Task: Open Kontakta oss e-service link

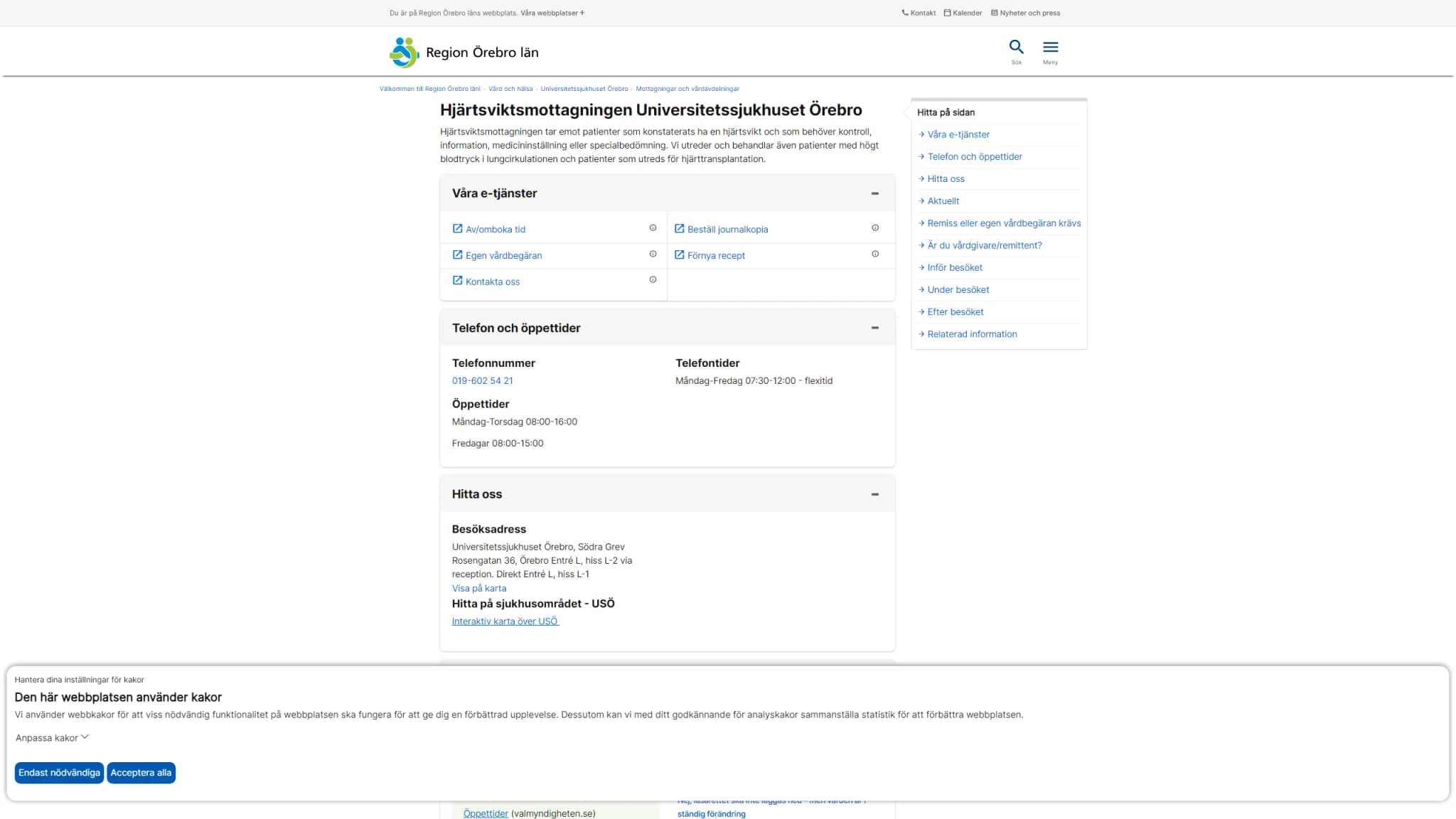Action: tap(492, 282)
